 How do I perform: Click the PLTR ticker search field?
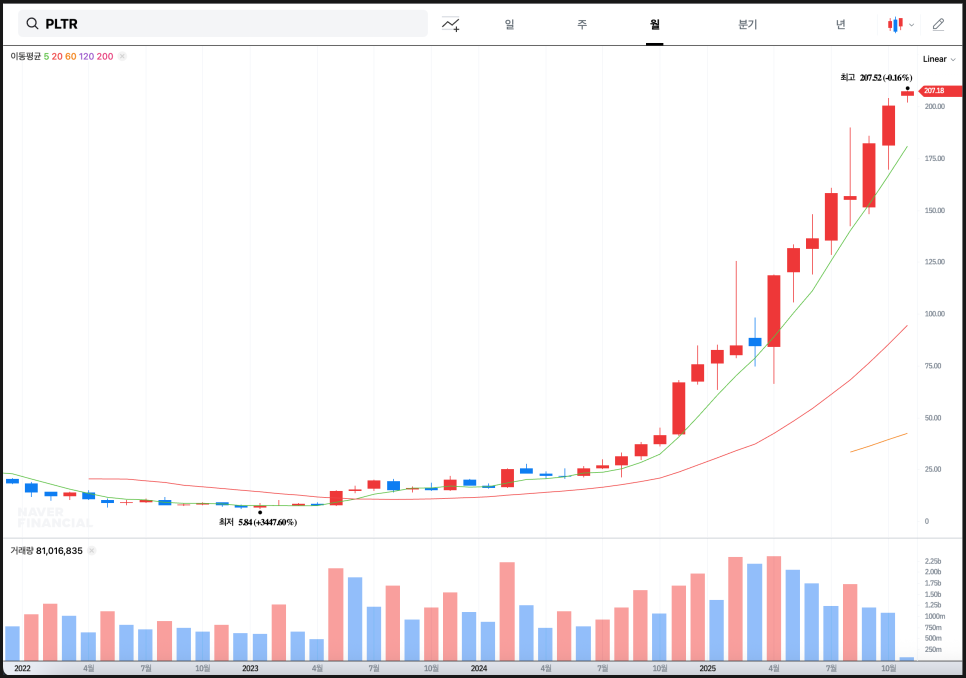tap(230, 24)
